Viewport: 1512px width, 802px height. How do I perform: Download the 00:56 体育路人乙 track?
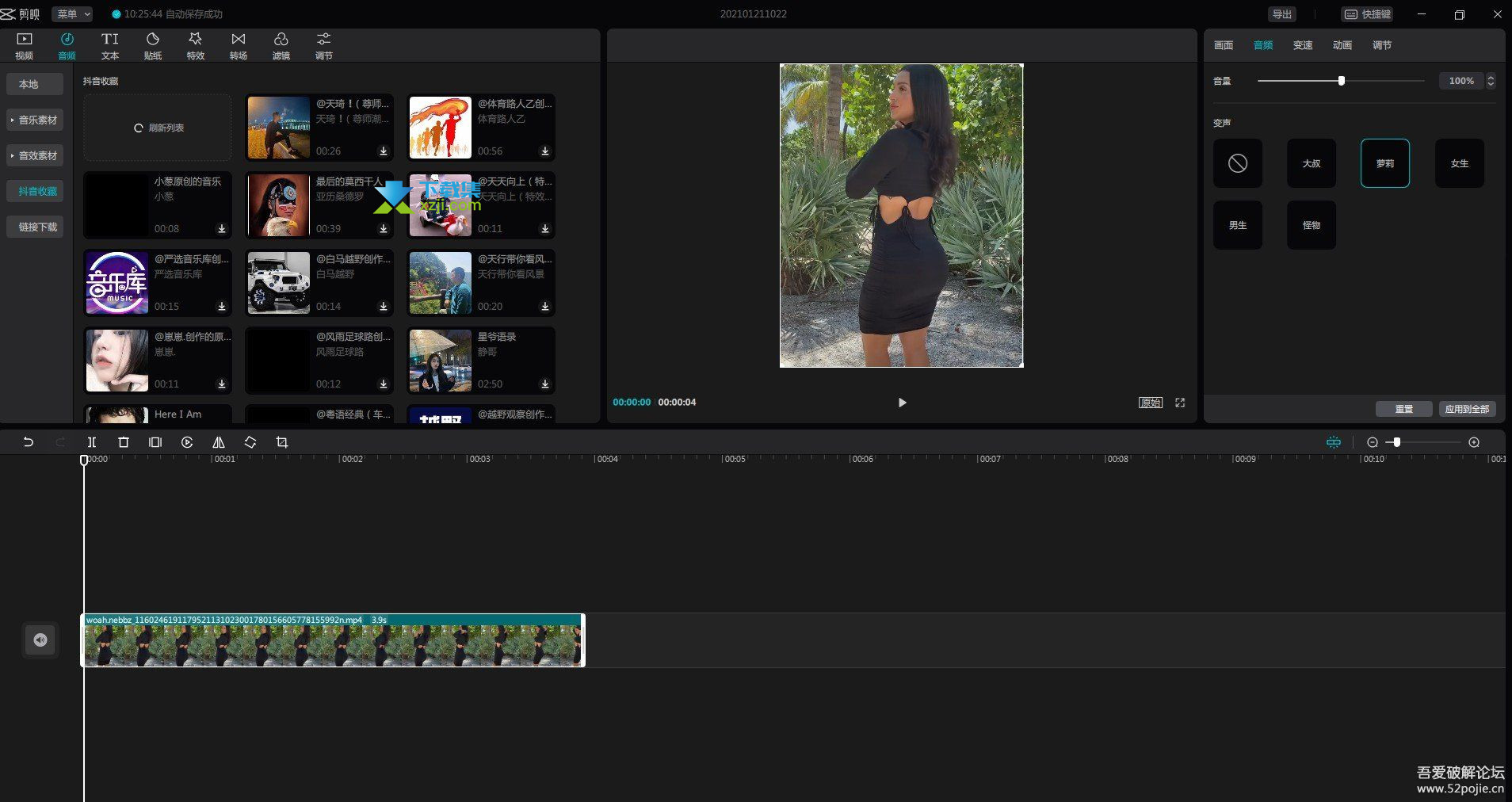545,151
